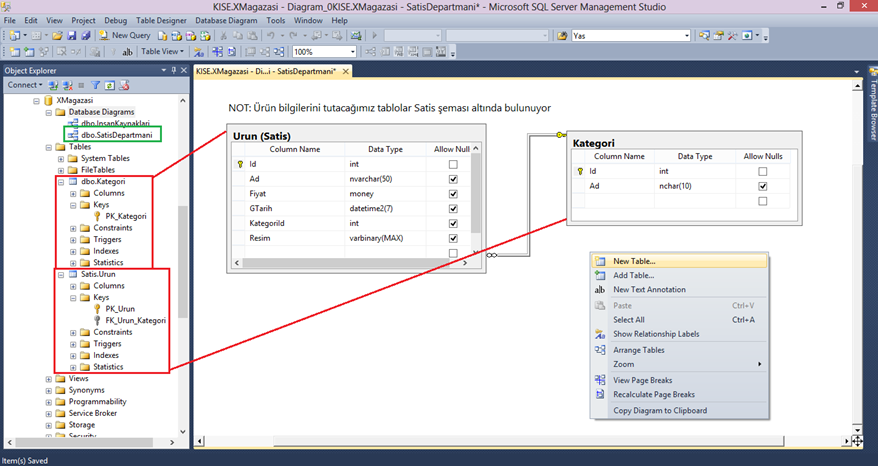
Task: Open the Table View dropdown
Action: click(x=162, y=52)
